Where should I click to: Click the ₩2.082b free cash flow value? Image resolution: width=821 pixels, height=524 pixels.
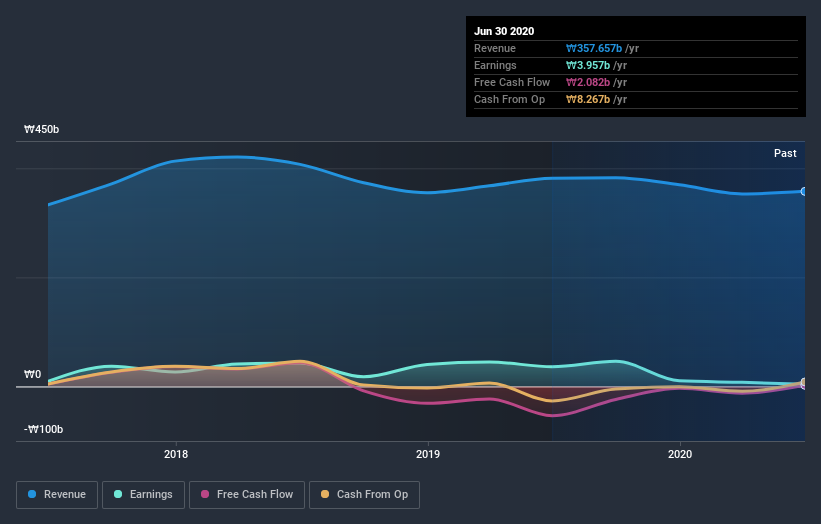tap(587, 83)
